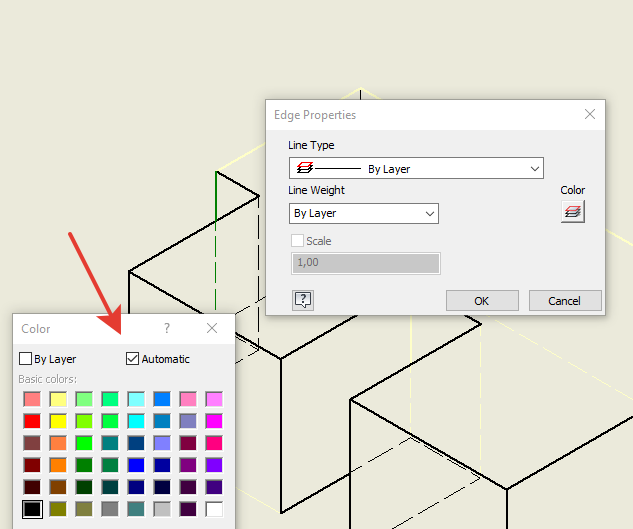Click the Scale value field showing 1,00
This screenshot has width=633, height=529.
point(366,263)
